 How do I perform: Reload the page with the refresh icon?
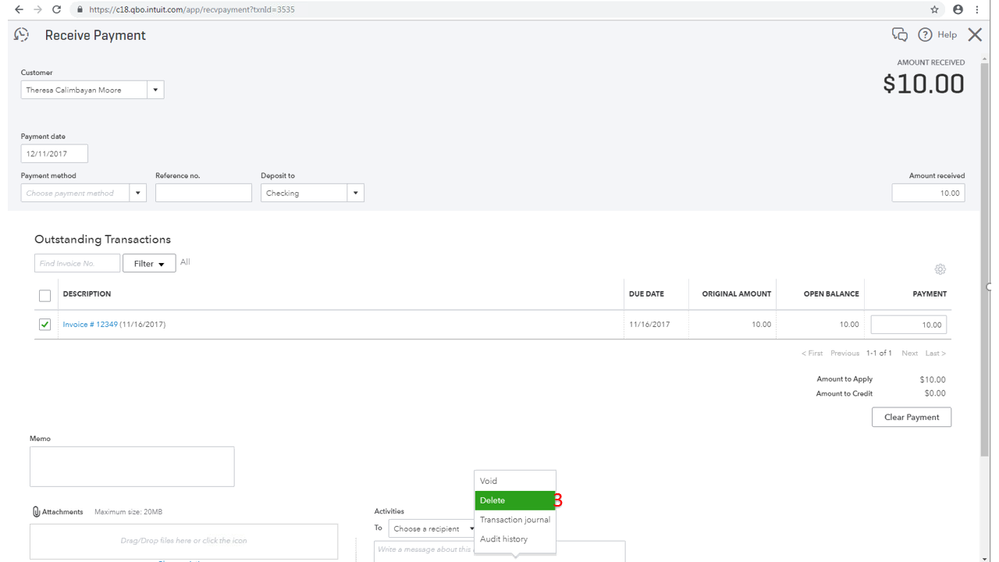[x=56, y=10]
